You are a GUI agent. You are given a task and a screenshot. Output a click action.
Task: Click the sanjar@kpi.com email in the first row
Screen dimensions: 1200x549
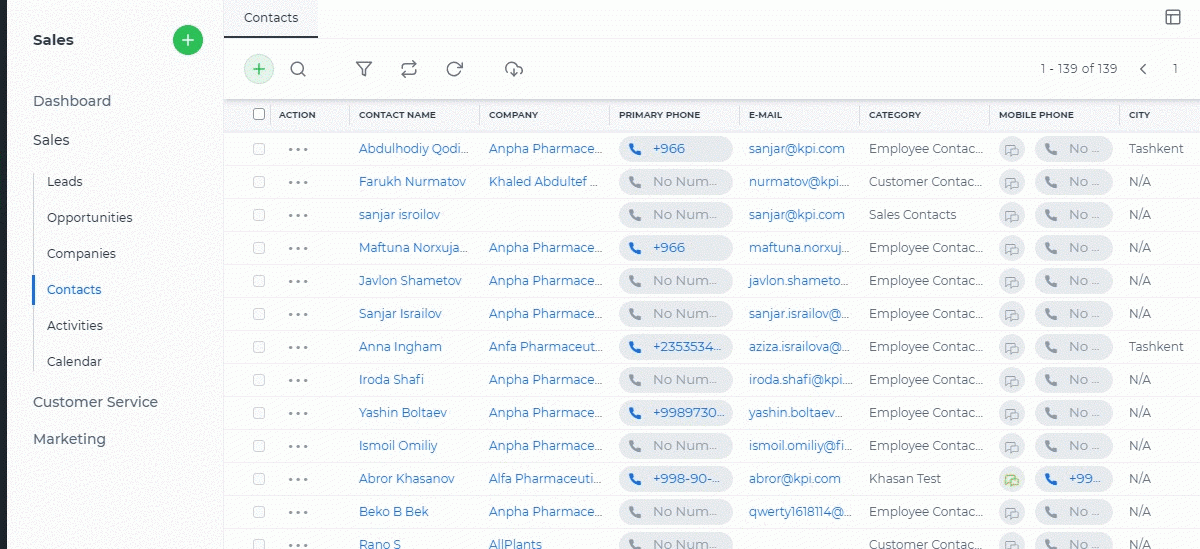pos(796,149)
